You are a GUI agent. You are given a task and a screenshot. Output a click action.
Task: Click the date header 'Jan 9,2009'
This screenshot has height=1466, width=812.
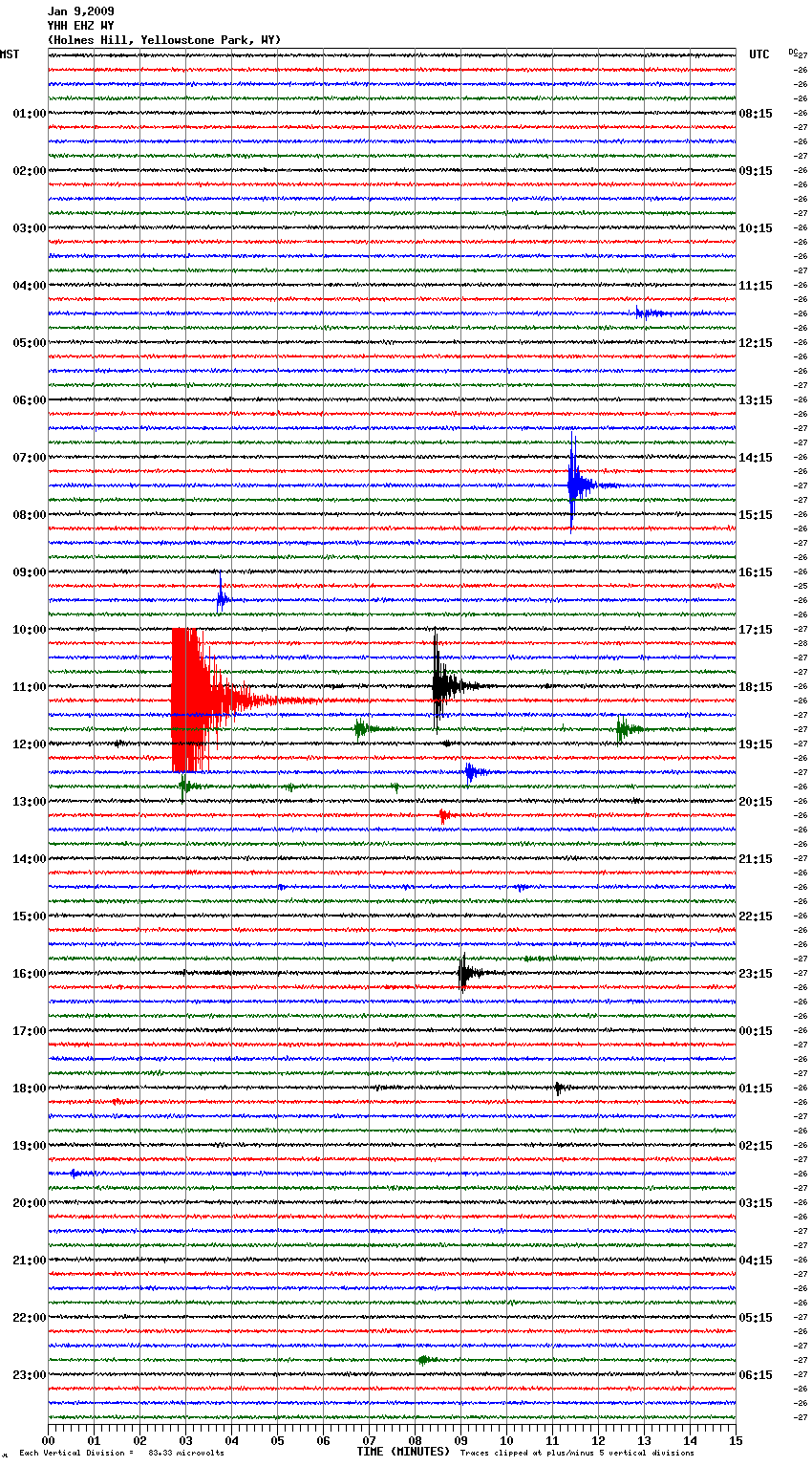81,11
